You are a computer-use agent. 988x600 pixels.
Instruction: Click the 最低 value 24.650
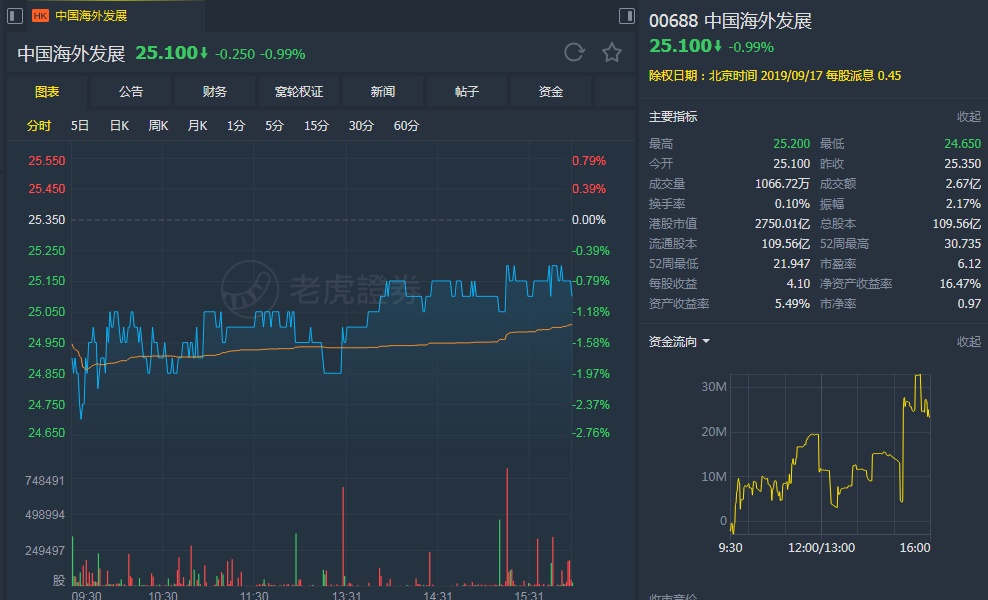(962, 144)
